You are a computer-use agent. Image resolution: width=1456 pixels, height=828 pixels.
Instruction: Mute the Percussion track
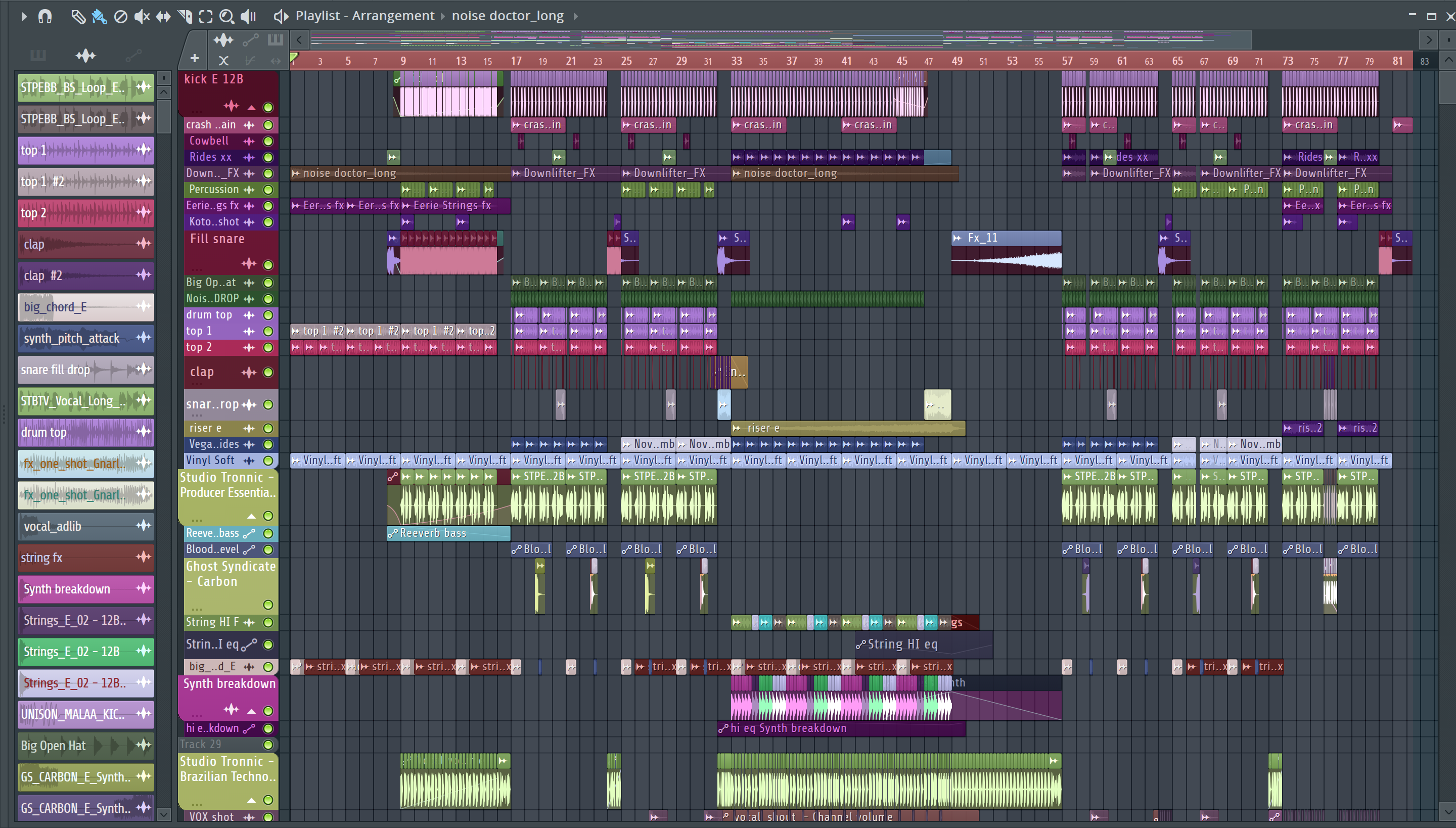pos(268,190)
